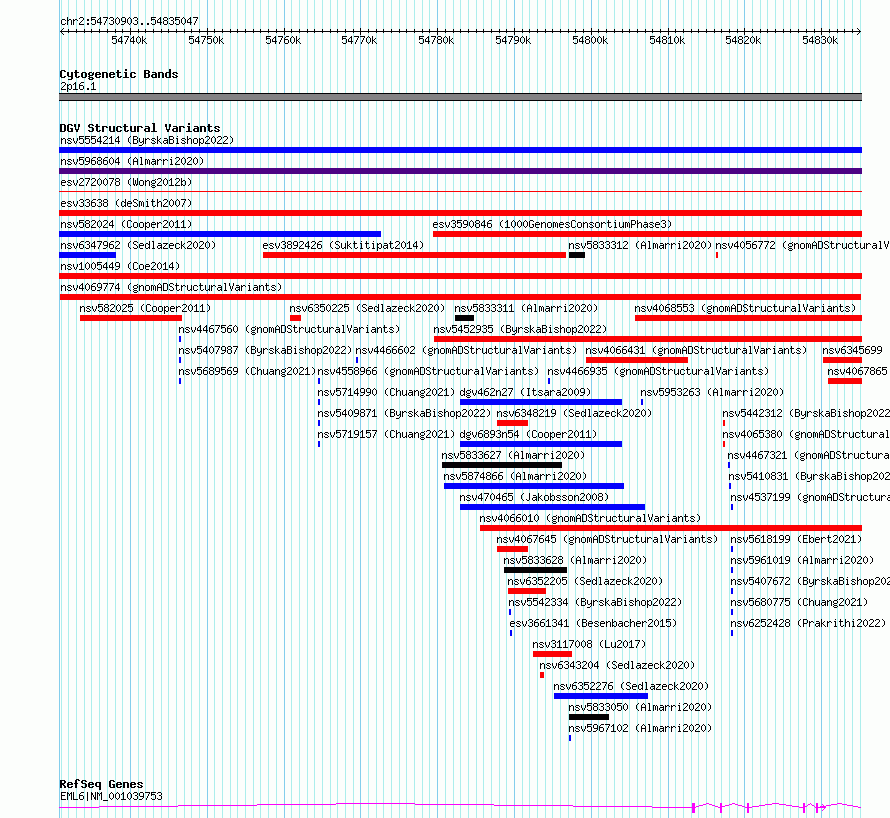Open nsv5409871 (ByrskaBishop2022) variant
890x818 pixels.
pos(404,413)
